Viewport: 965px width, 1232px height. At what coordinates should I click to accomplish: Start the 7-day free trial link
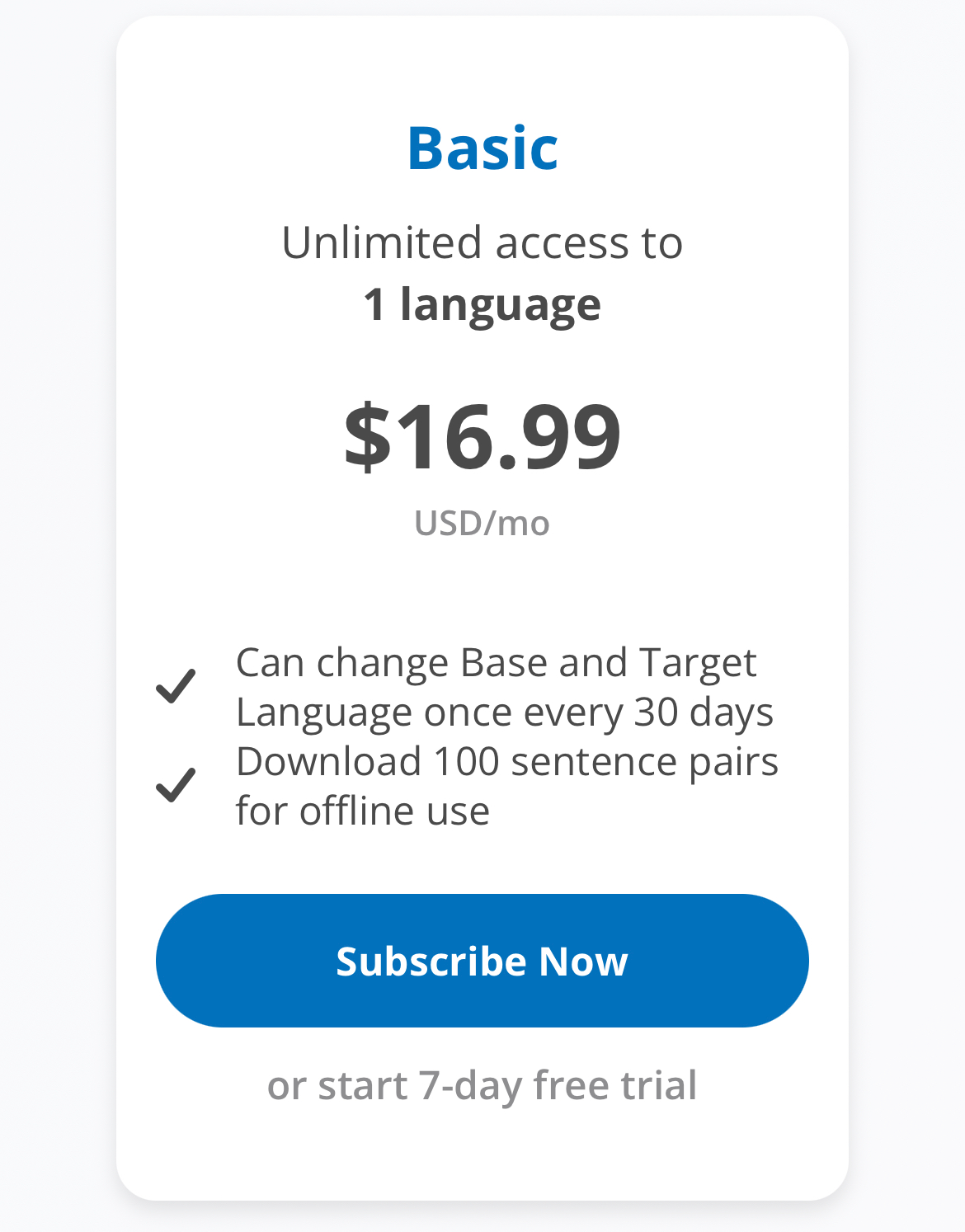tap(482, 1085)
